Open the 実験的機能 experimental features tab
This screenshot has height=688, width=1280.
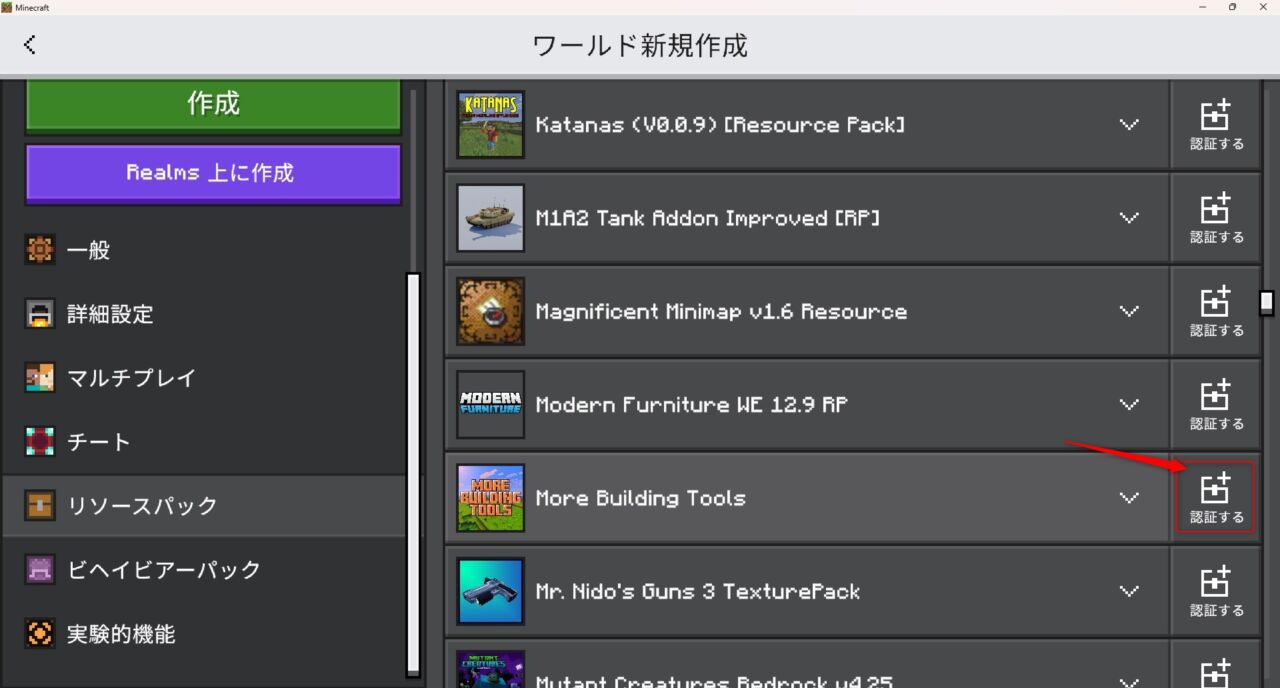(204, 634)
